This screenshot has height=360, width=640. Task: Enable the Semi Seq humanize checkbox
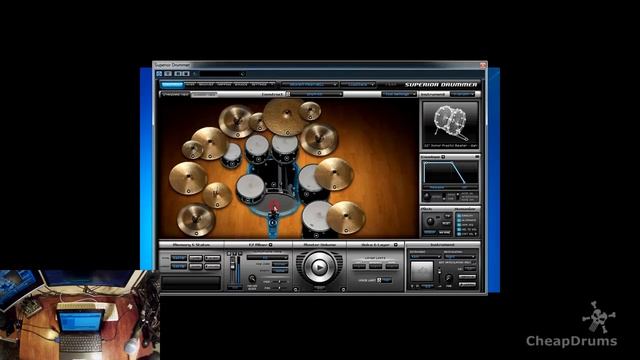(x=459, y=225)
